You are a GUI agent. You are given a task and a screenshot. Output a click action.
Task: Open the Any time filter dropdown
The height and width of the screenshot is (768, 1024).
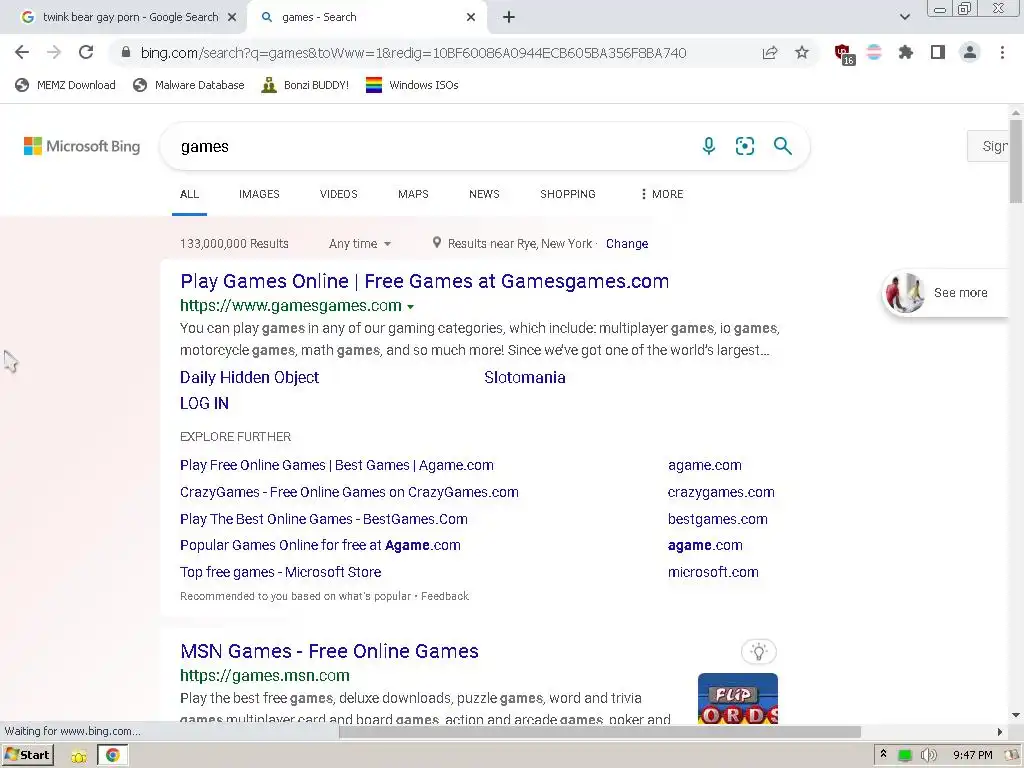[360, 244]
